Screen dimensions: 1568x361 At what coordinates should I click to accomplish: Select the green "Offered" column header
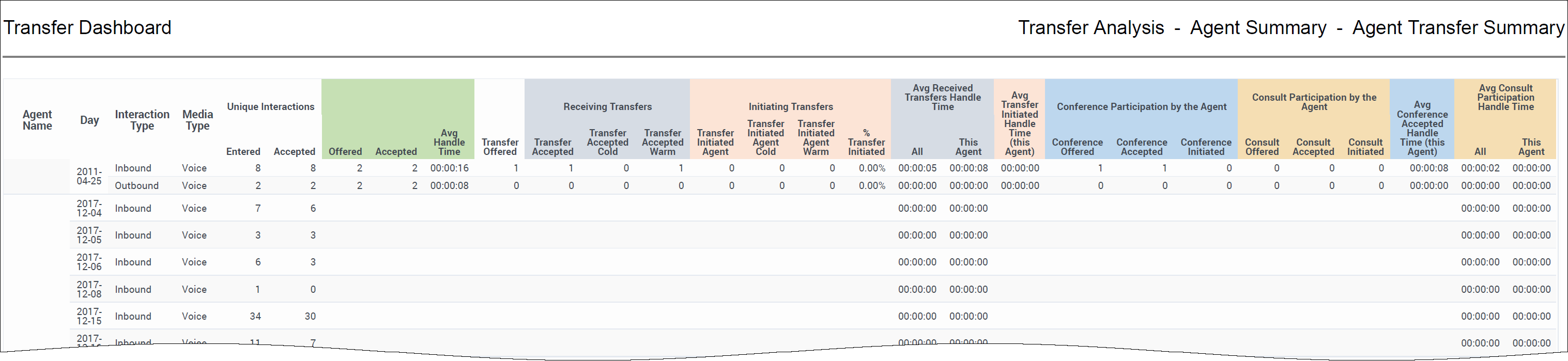click(x=345, y=152)
